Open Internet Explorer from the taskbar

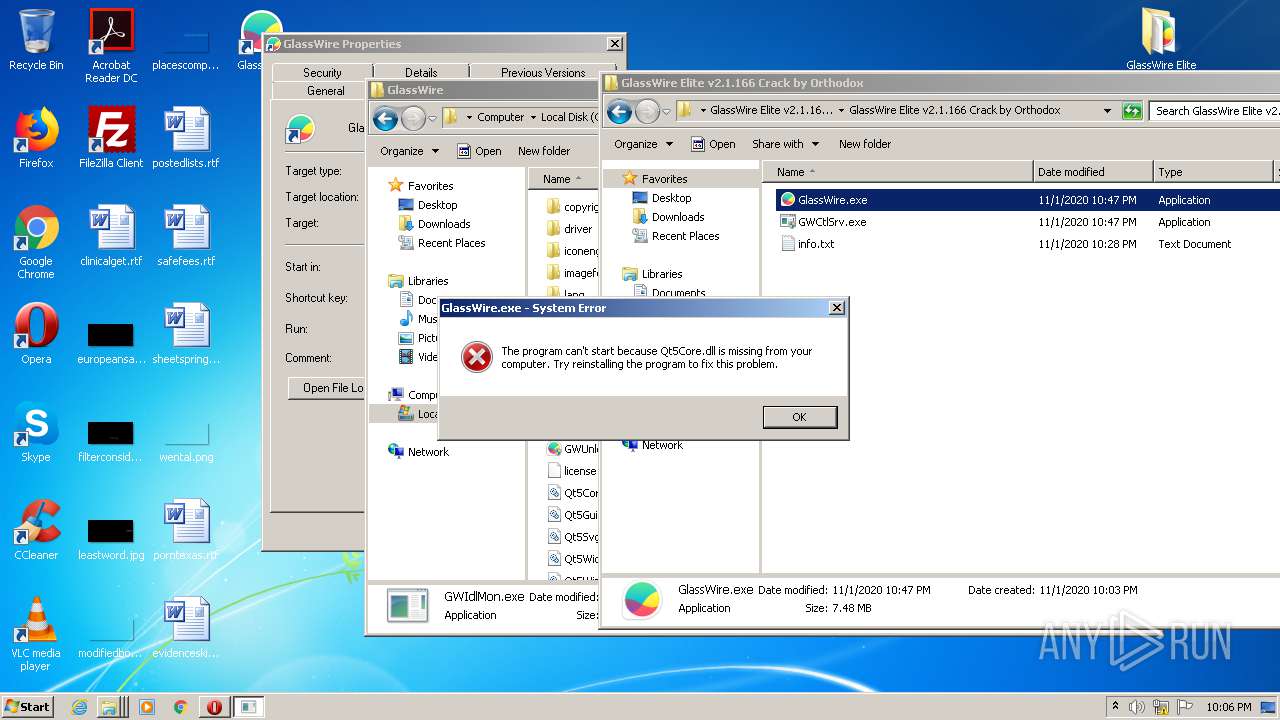pos(80,707)
